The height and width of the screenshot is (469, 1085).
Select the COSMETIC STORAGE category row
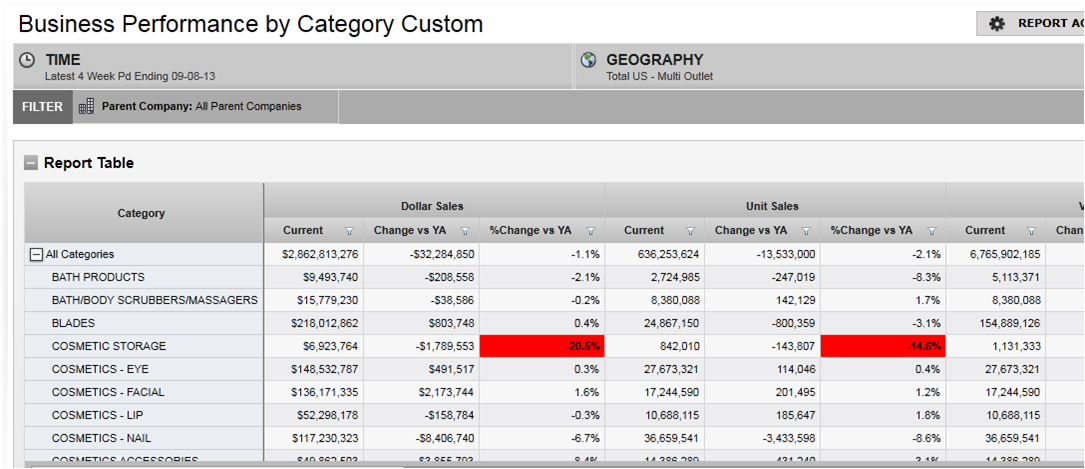(x=109, y=346)
